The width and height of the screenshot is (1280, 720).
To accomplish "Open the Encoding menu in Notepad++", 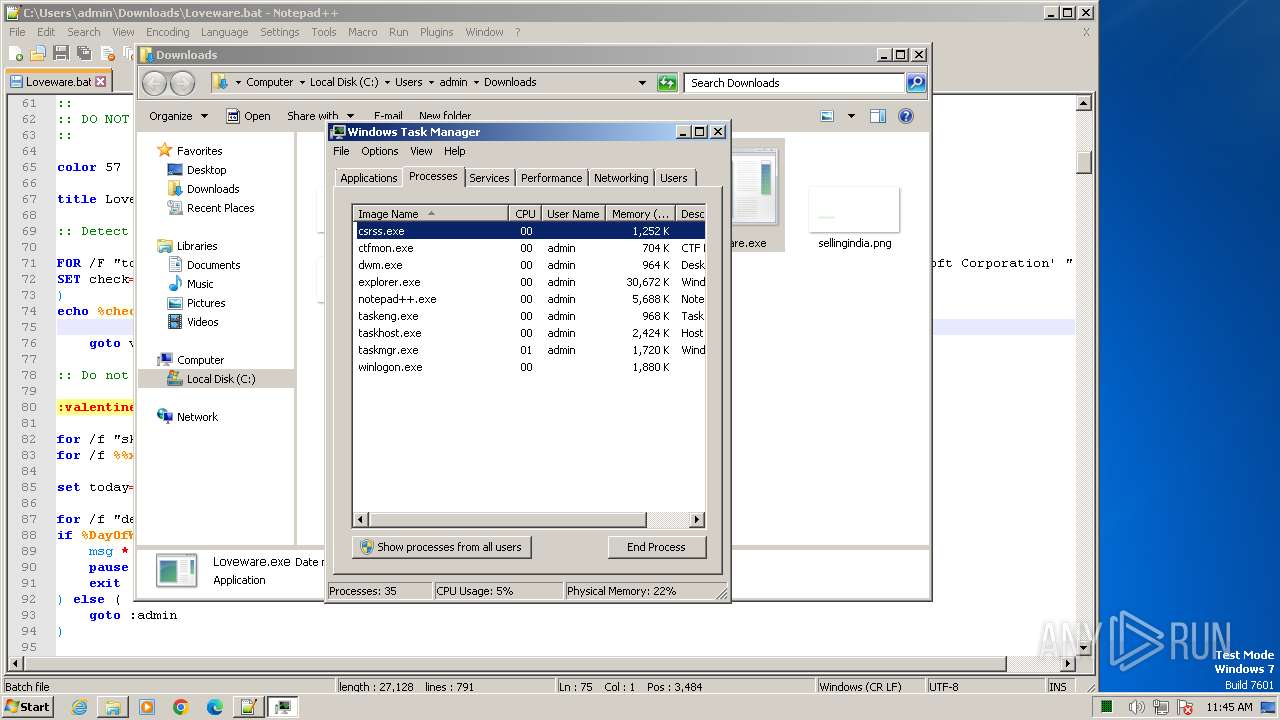I will click(x=167, y=32).
